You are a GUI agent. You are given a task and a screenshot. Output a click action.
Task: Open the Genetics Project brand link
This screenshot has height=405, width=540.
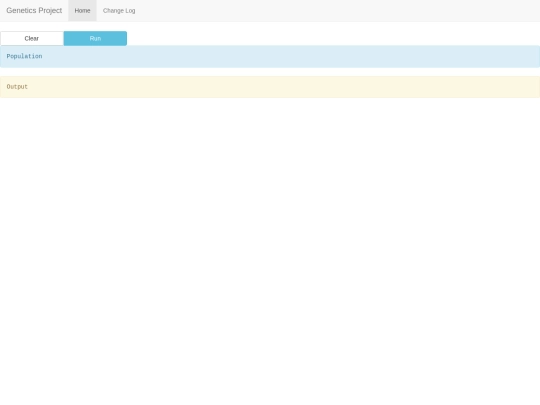(x=34, y=10)
